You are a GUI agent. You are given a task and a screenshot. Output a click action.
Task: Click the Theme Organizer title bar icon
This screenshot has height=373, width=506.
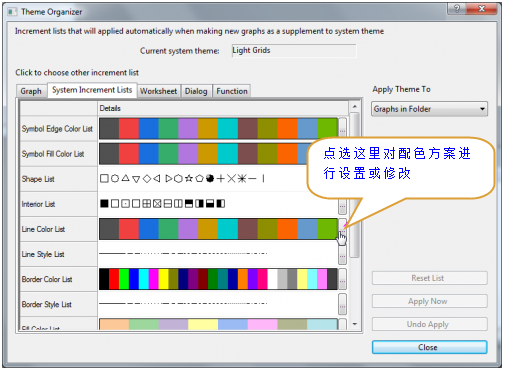pyautogui.click(x=12, y=12)
